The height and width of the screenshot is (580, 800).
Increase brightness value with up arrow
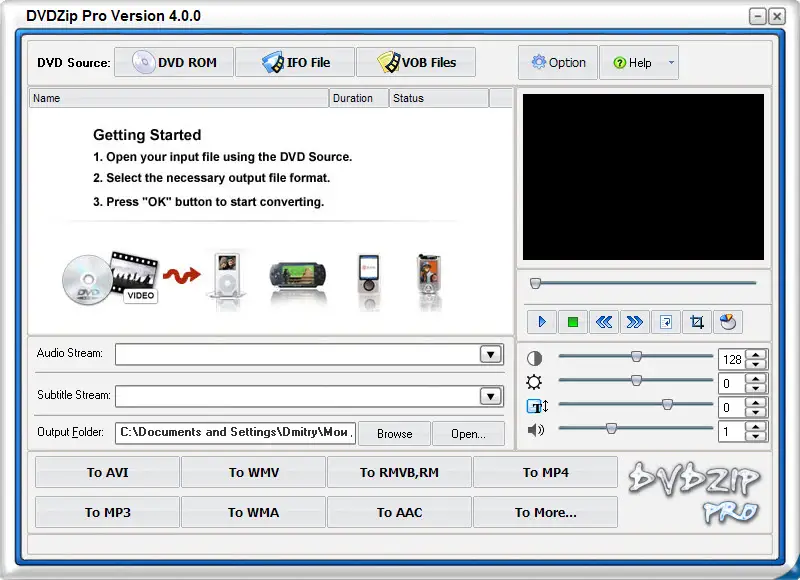point(756,379)
